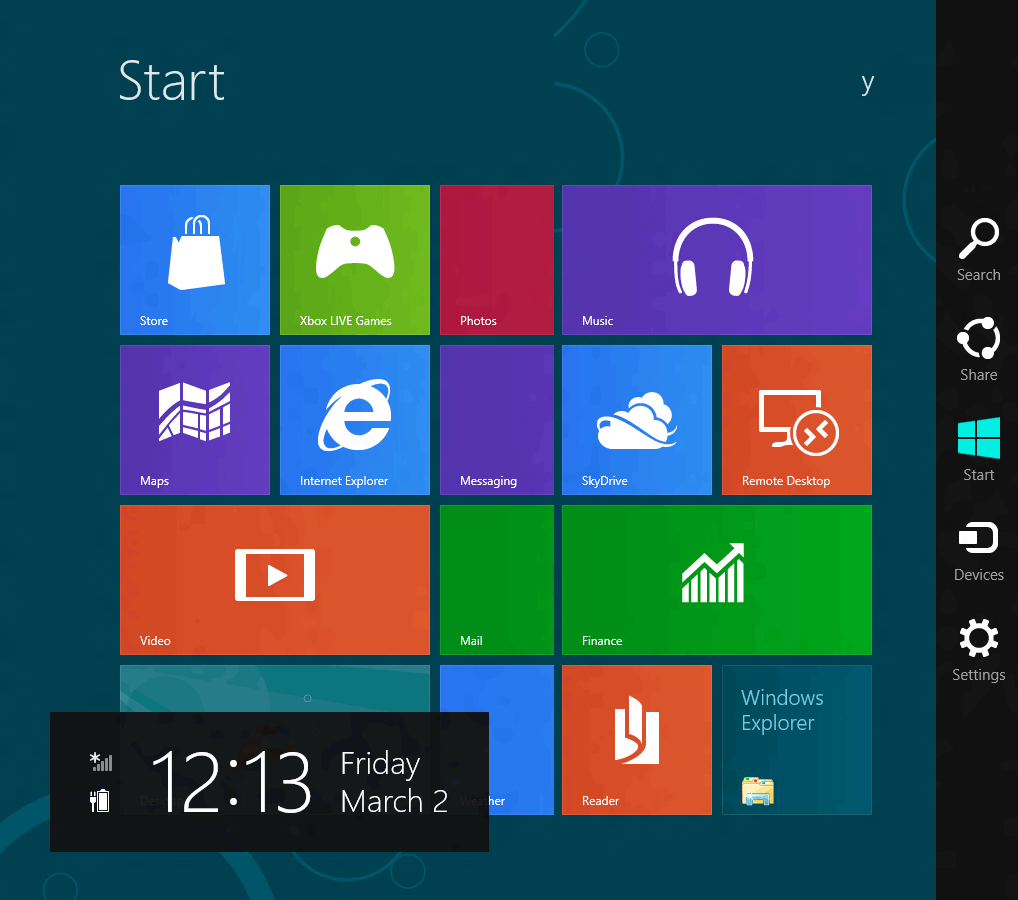Open the Weather tile
1018x900 pixels.
(x=521, y=740)
